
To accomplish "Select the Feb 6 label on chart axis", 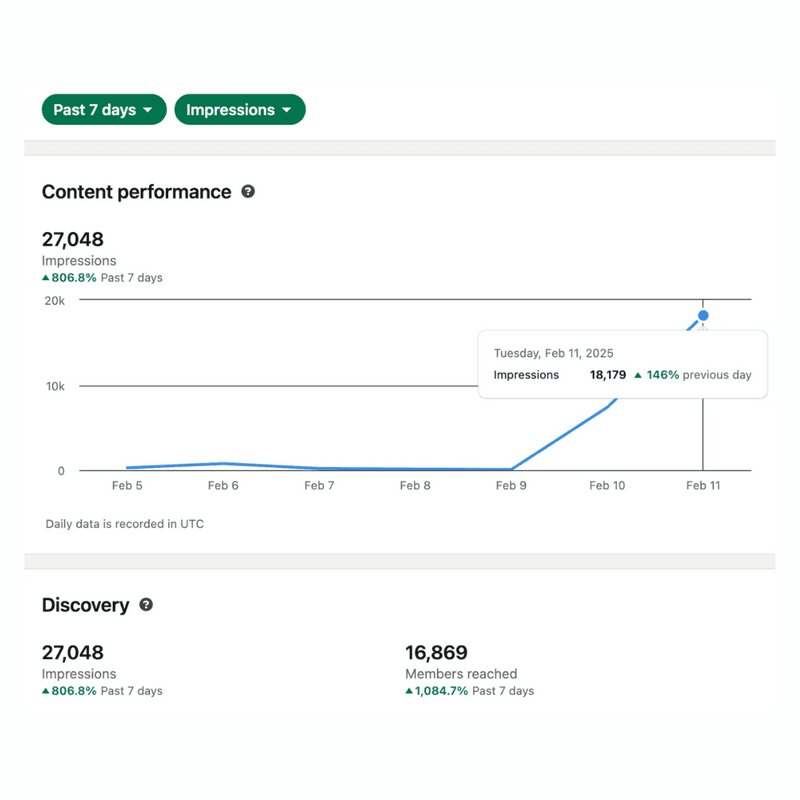I will click(x=223, y=486).
